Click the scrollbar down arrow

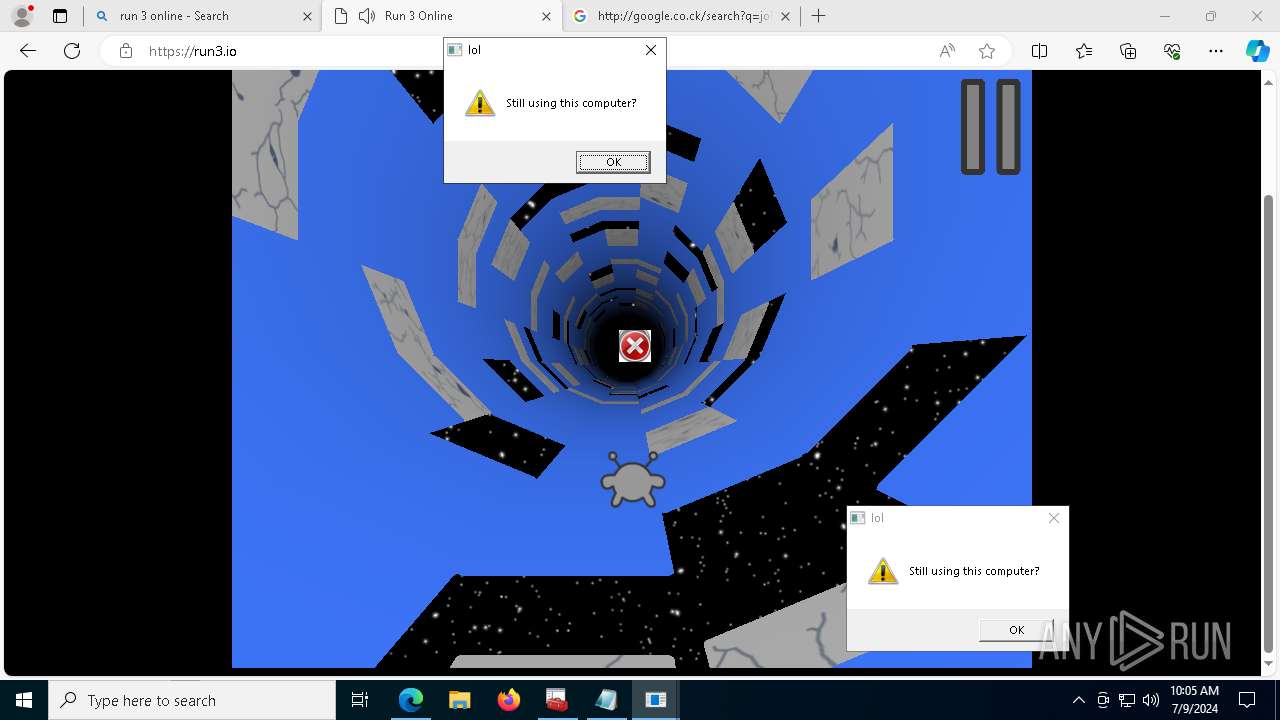pyautogui.click(x=1269, y=664)
